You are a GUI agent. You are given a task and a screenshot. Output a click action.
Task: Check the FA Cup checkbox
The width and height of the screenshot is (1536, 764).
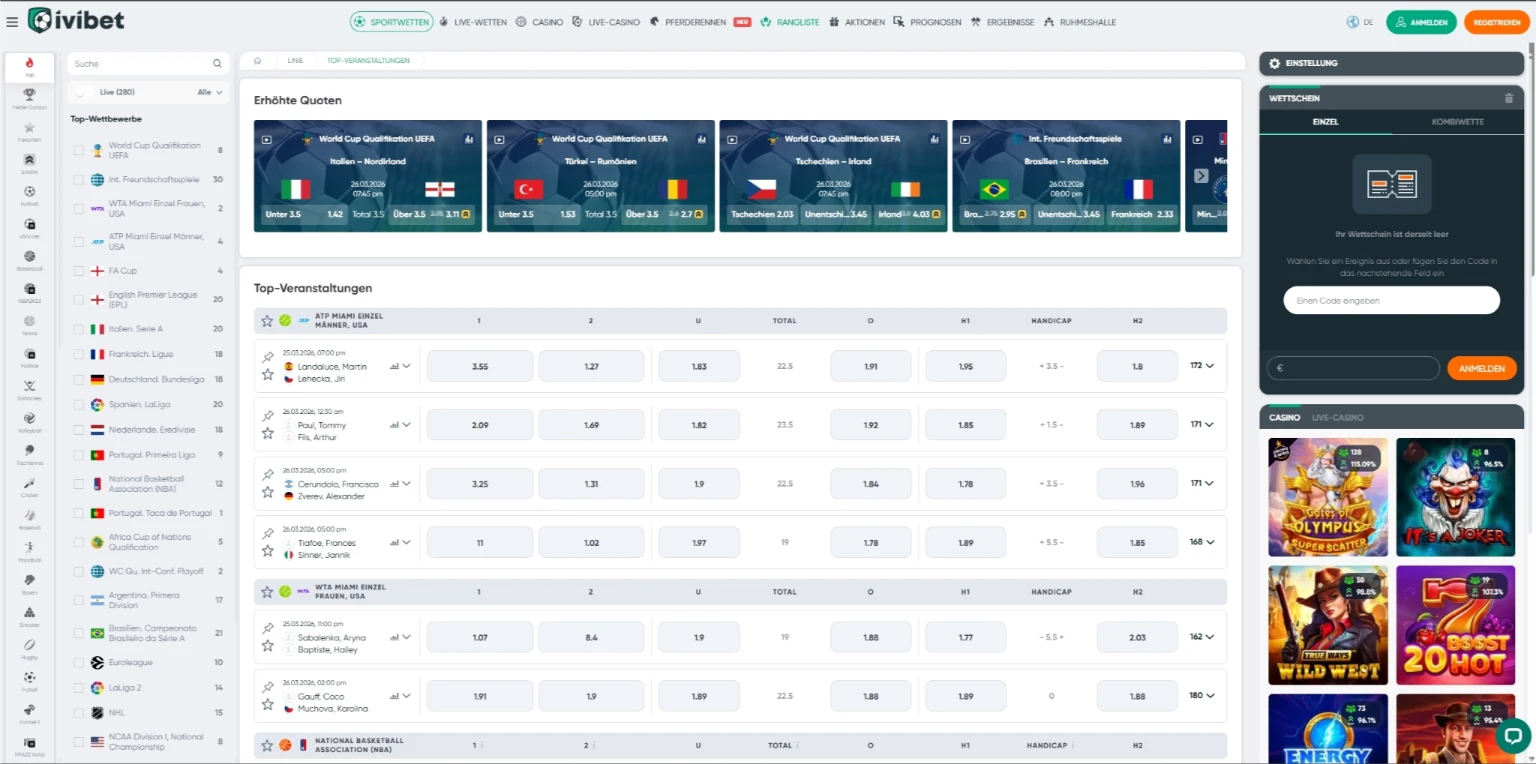point(77,270)
